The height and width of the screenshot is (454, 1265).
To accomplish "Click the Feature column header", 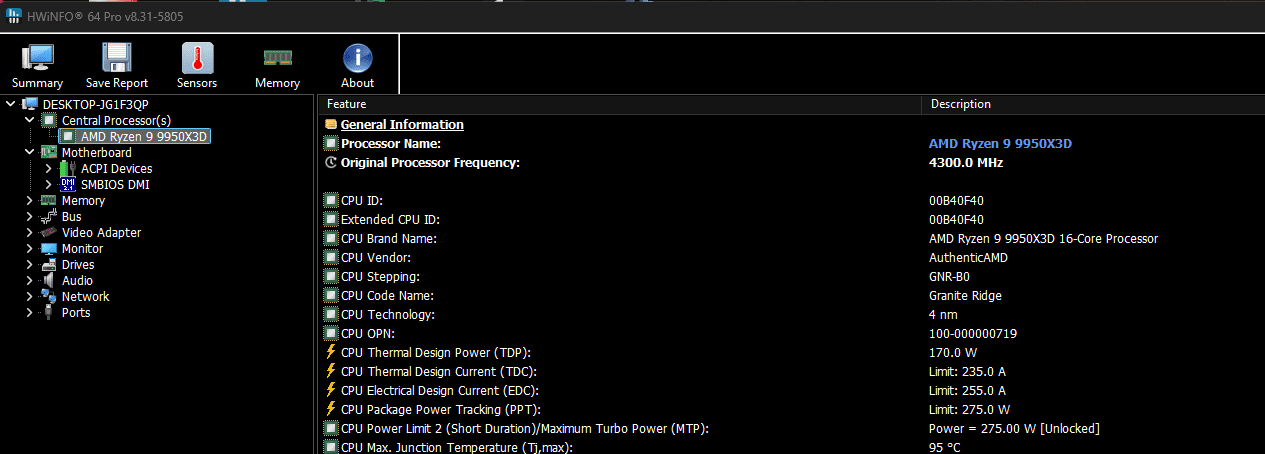I will [620, 104].
